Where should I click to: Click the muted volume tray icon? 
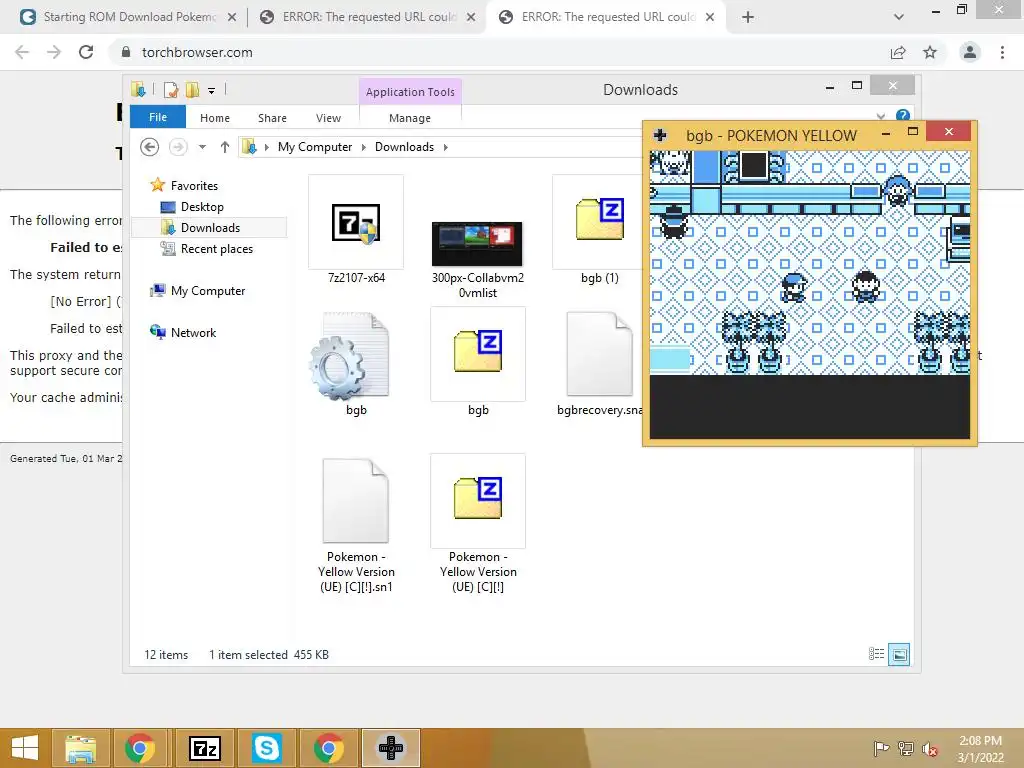929,749
